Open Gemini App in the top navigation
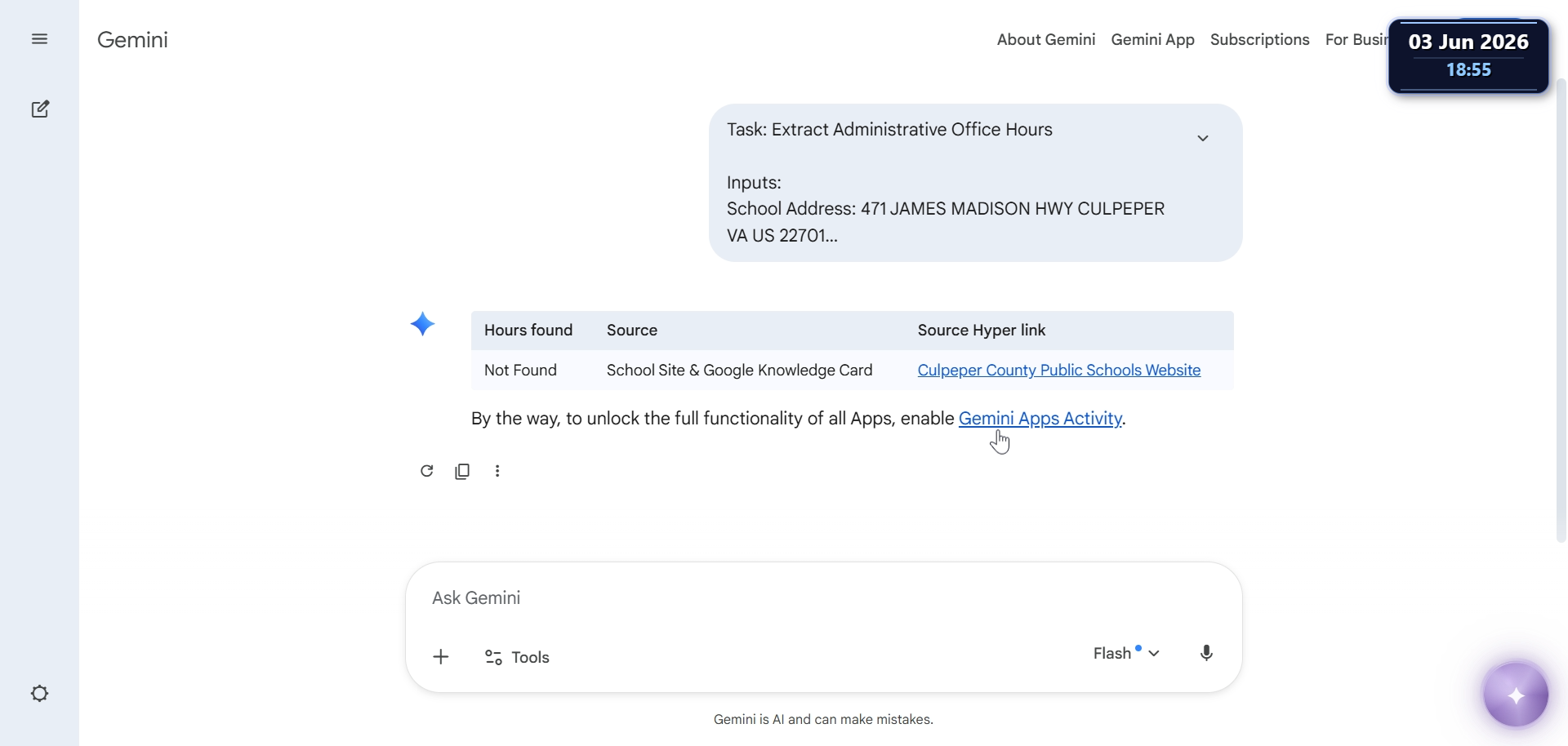This screenshot has height=746, width=1568. [1152, 39]
